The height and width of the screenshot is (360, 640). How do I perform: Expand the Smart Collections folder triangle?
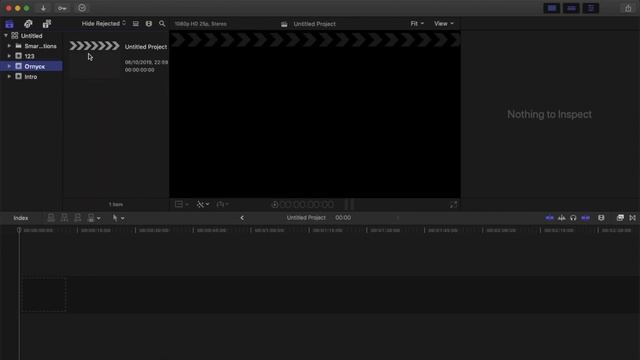9,46
